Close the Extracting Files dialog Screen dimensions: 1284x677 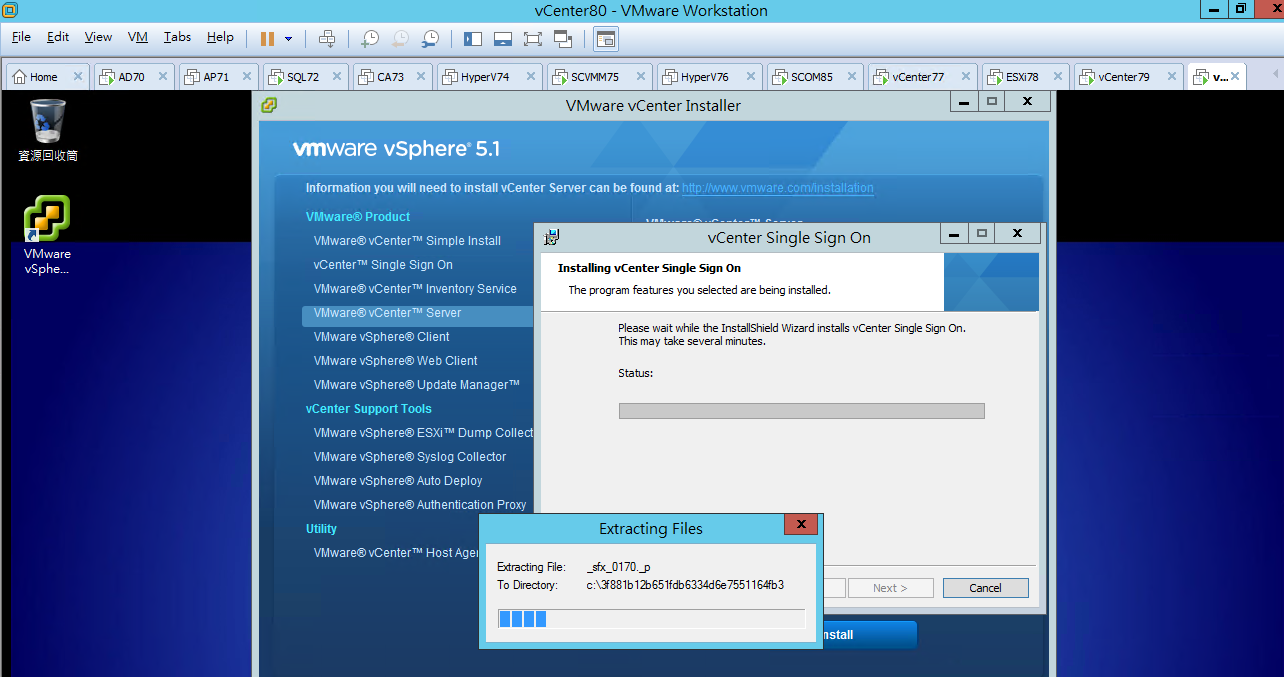(x=801, y=525)
